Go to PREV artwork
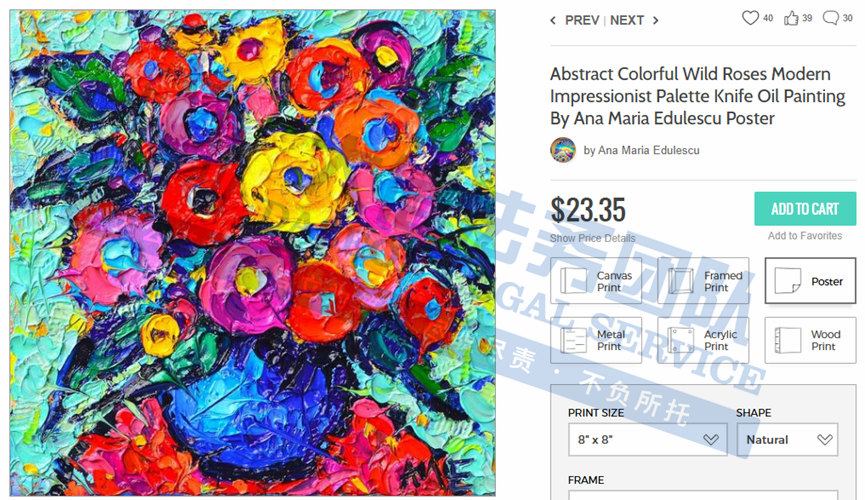 coord(575,20)
